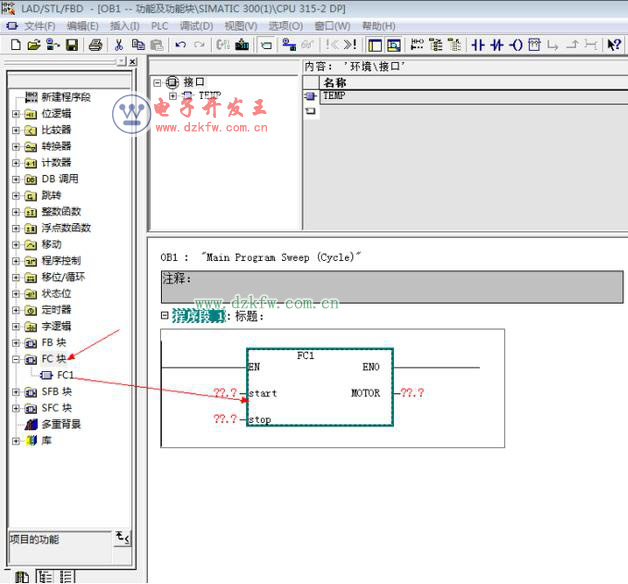Open the 编辑(E) menu
Viewport: 628px width, 584px height.
(x=83, y=26)
